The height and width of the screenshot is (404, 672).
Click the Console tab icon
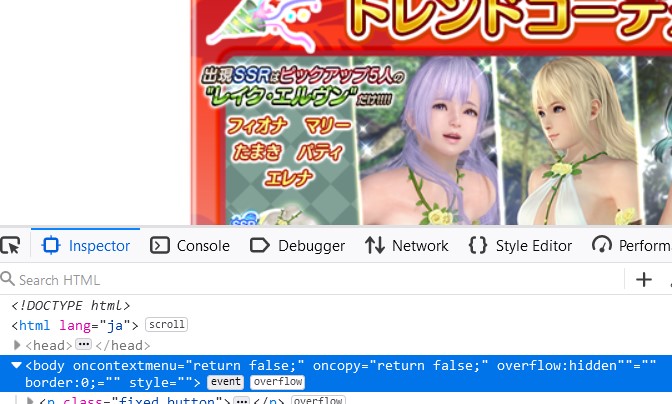click(x=160, y=245)
